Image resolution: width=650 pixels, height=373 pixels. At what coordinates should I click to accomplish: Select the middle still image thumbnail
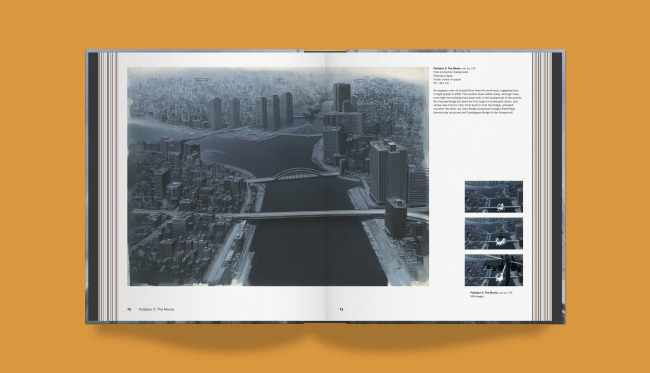coord(493,233)
